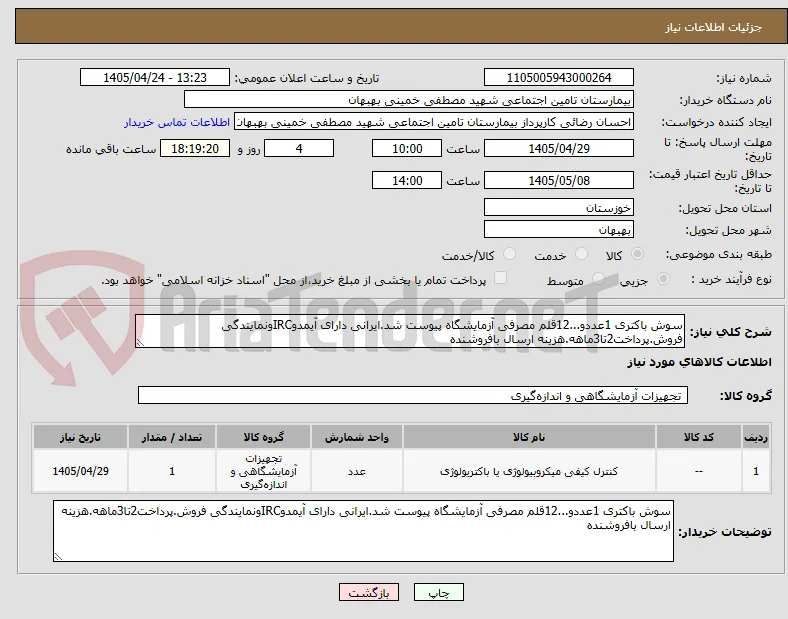Click the need date cell 1405/04/29 in table
The image size is (788, 619).
[80, 471]
